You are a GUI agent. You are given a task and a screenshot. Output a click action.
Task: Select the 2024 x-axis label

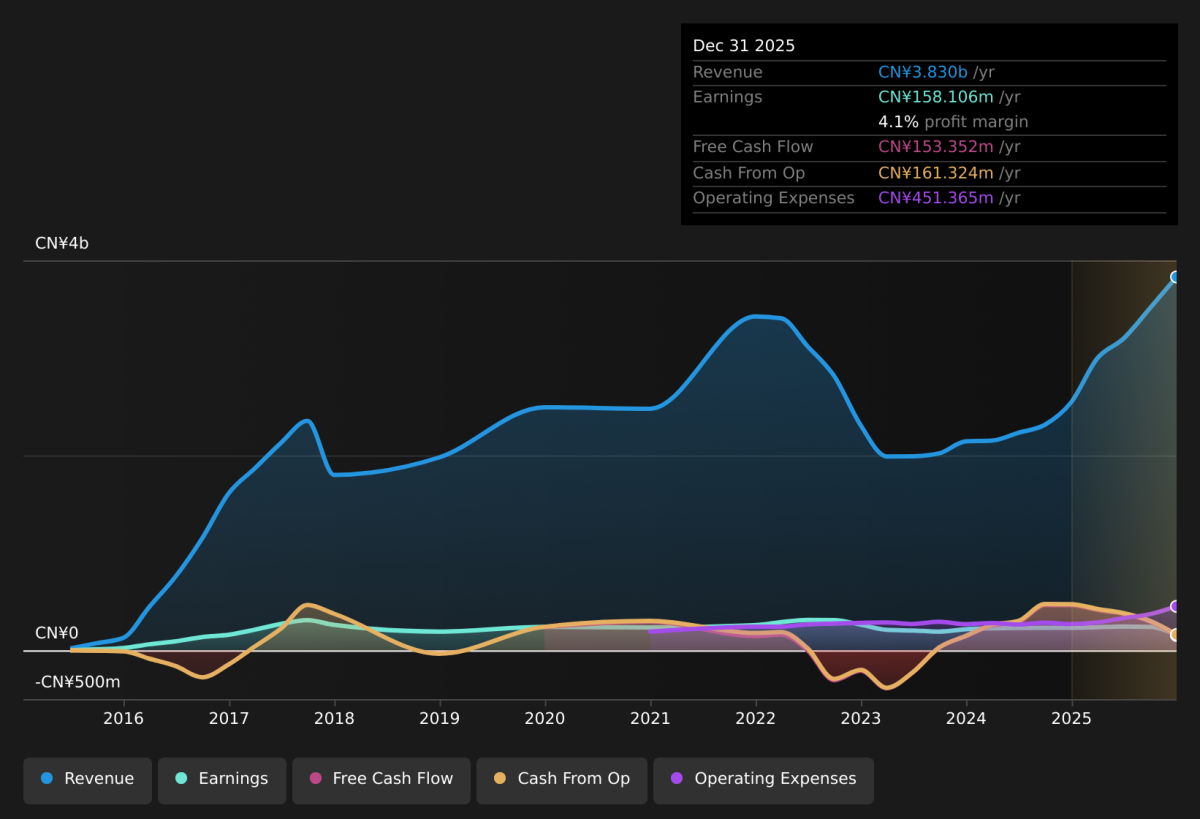[966, 718]
